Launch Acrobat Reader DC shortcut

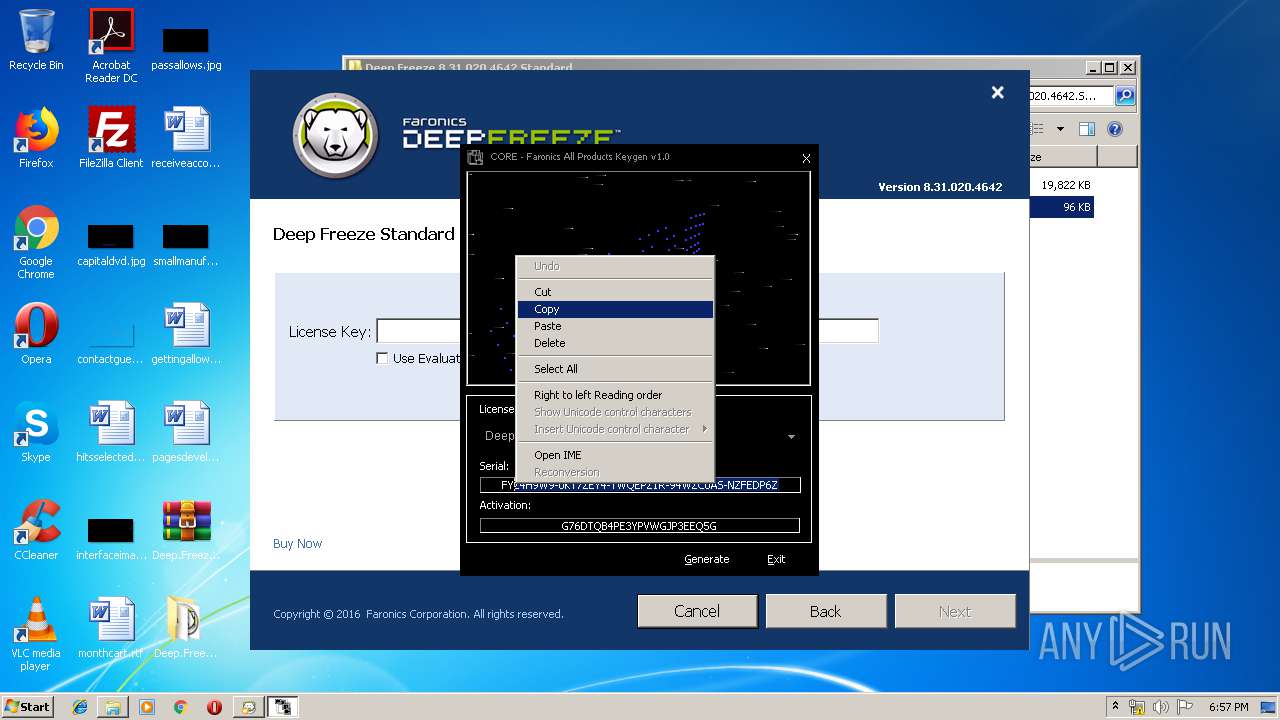111,46
